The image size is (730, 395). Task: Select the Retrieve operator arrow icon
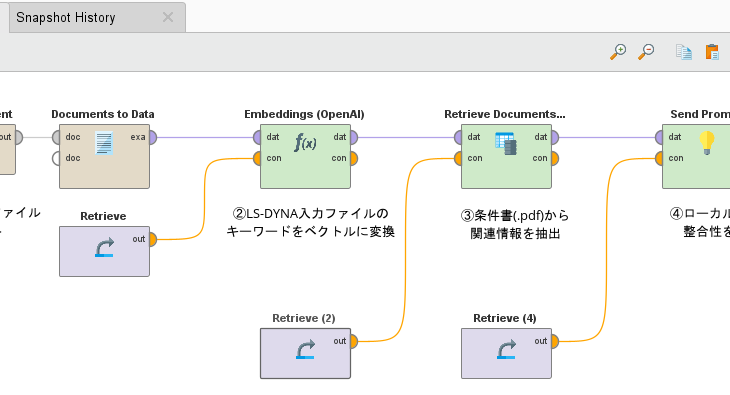[104, 247]
